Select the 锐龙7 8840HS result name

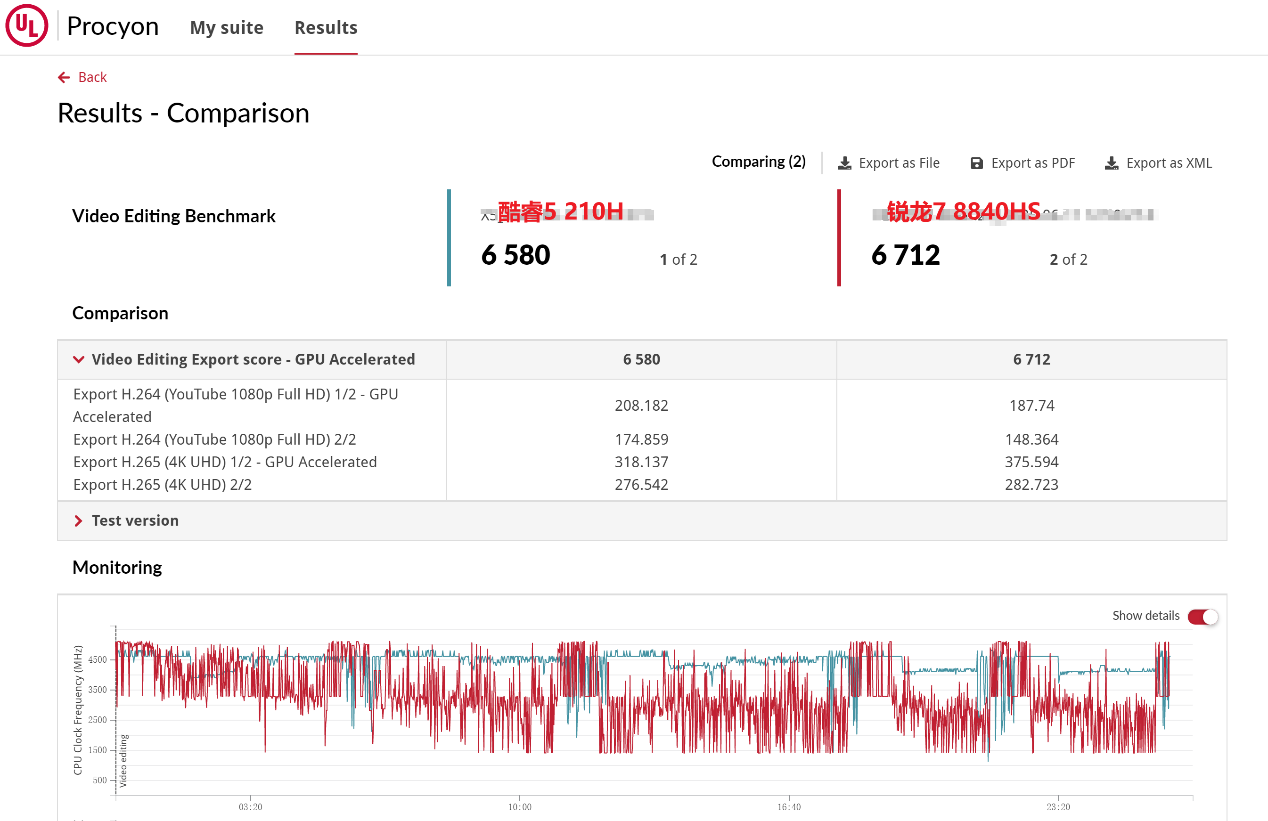[x=963, y=212]
